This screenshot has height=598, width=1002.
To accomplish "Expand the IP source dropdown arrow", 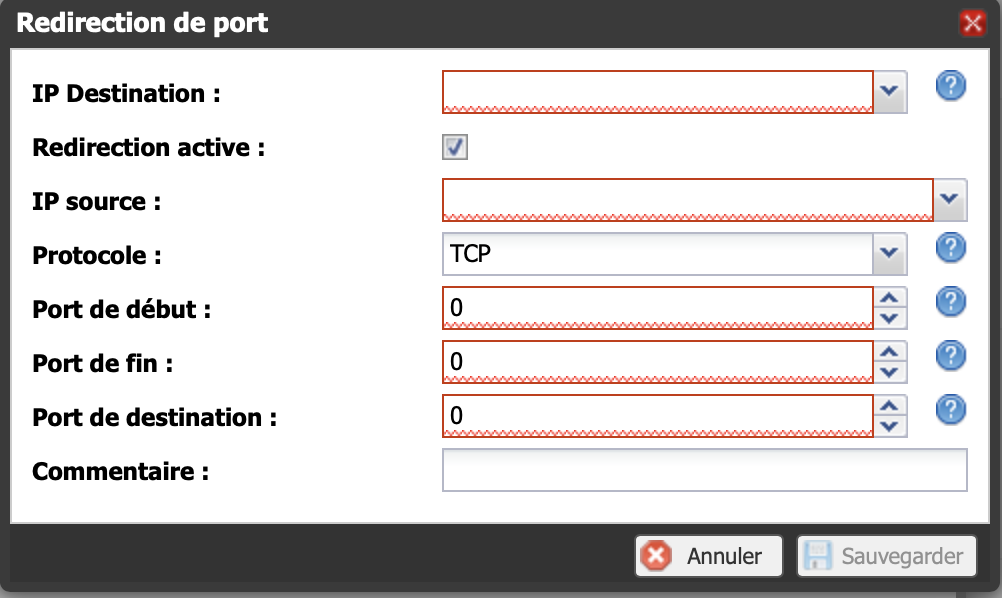I will 950,200.
